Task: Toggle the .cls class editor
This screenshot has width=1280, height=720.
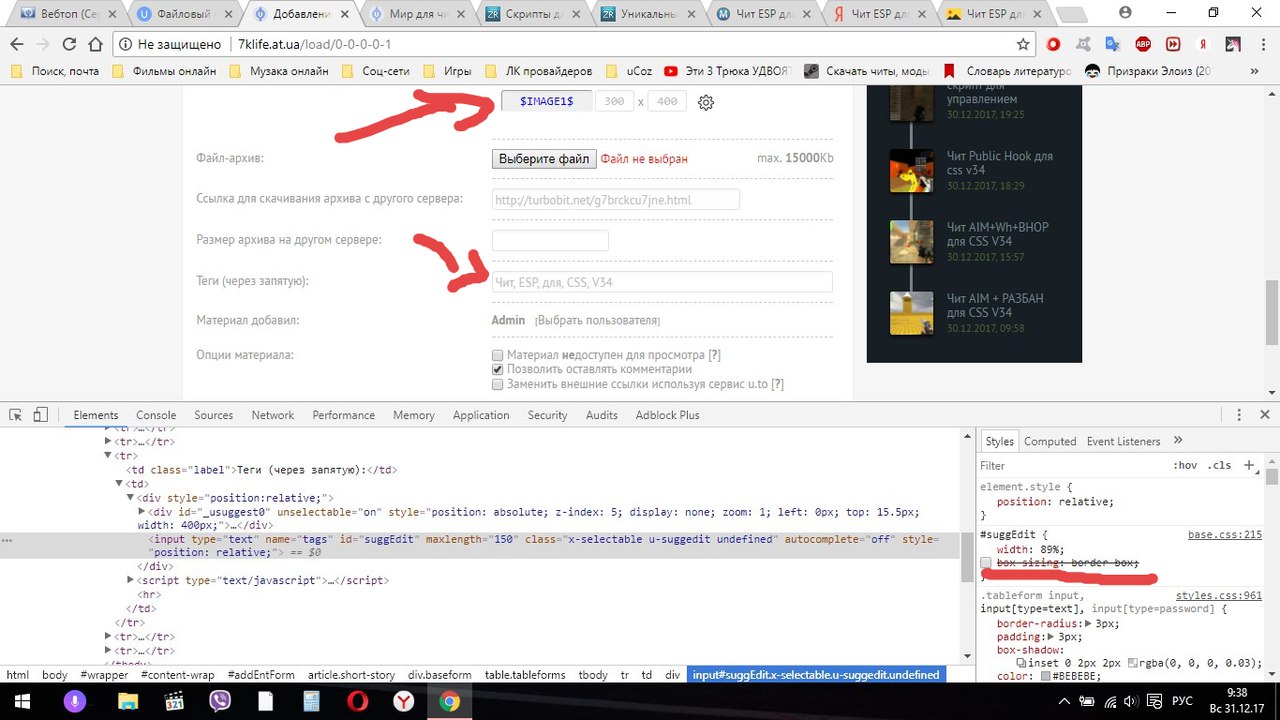Action: (1219, 465)
